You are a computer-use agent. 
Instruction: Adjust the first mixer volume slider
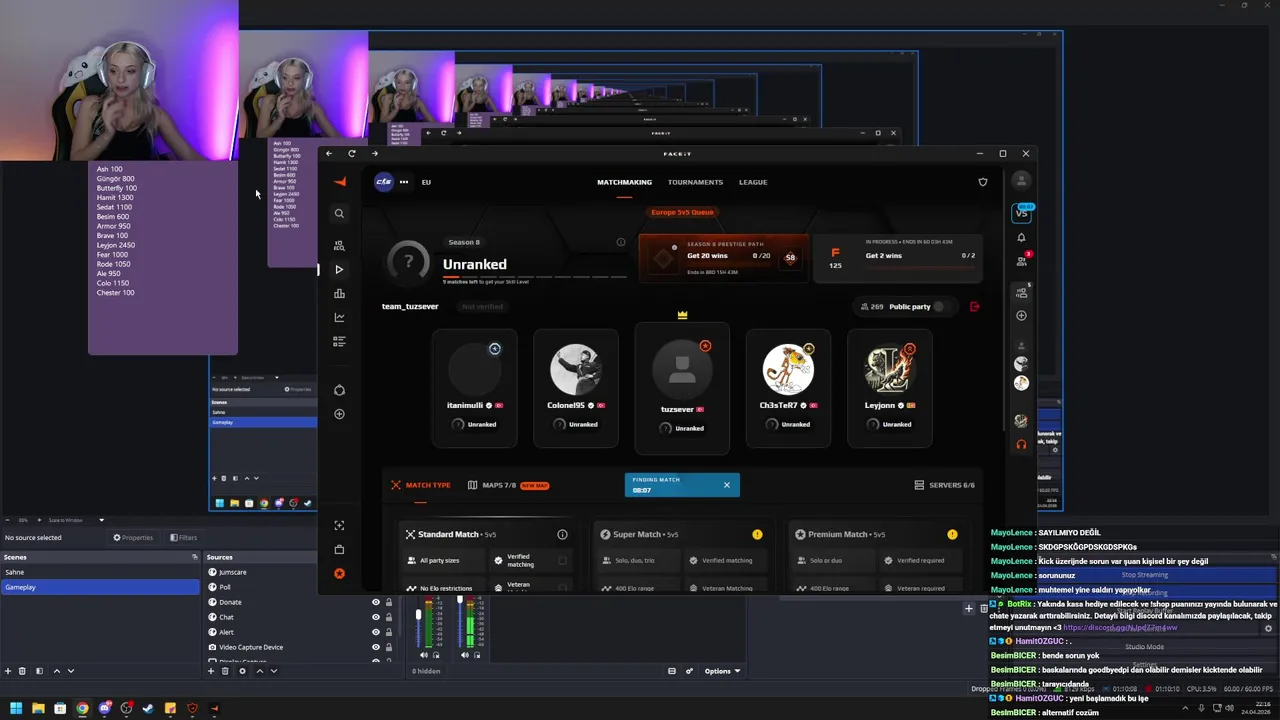418,614
